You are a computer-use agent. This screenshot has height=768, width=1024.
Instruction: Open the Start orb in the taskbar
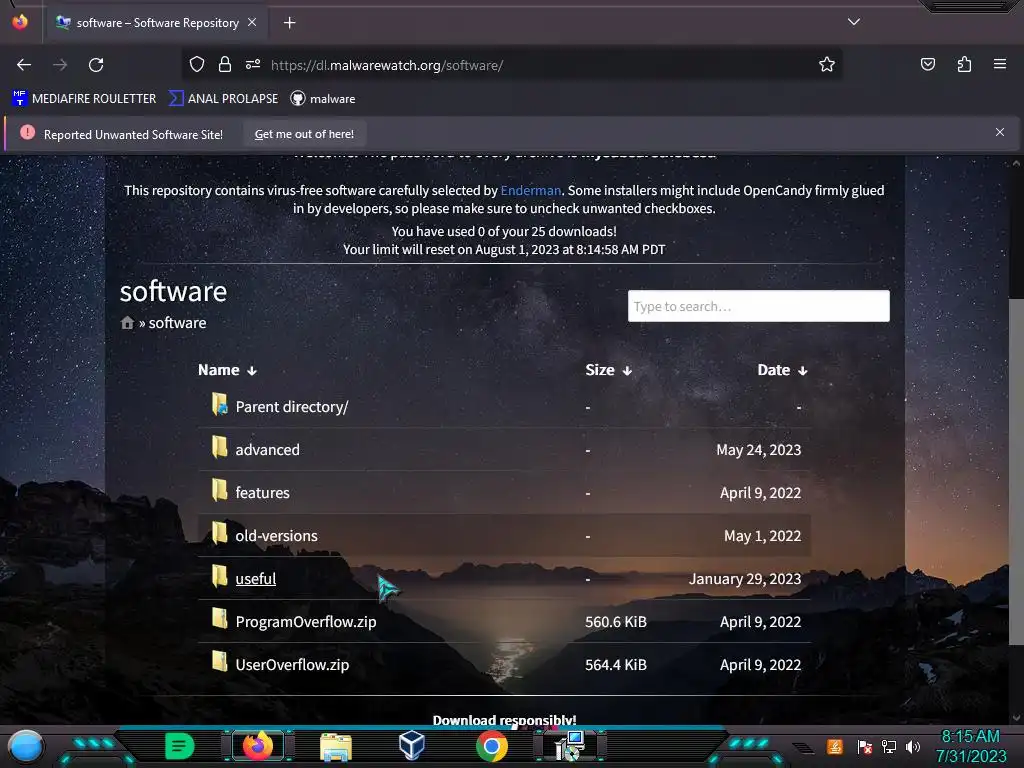click(x=26, y=746)
